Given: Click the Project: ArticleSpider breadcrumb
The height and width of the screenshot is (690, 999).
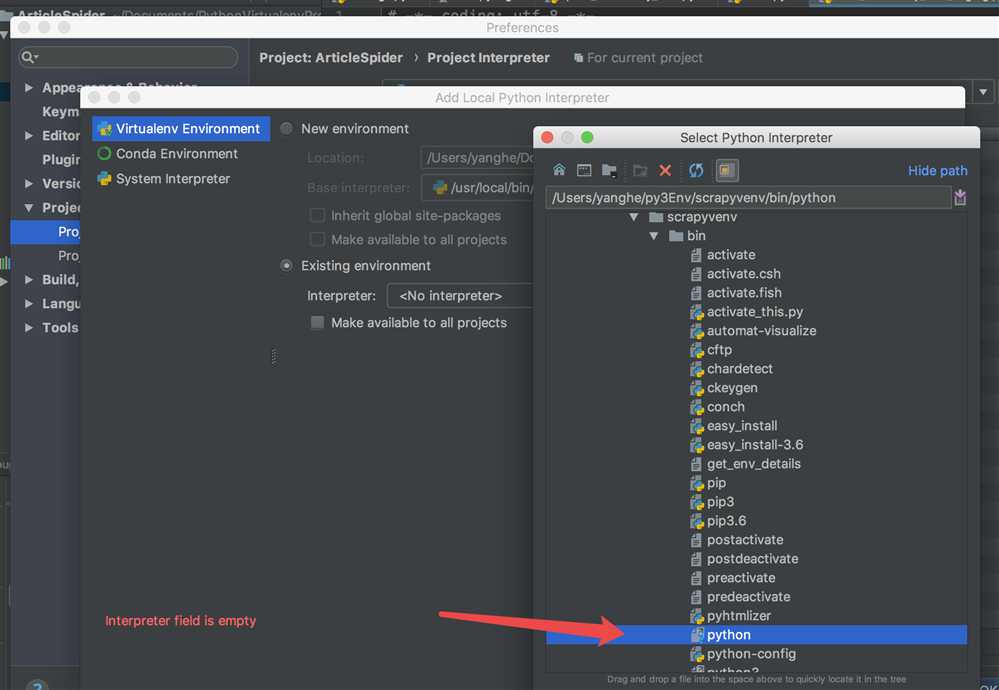Looking at the screenshot, I should 331,58.
